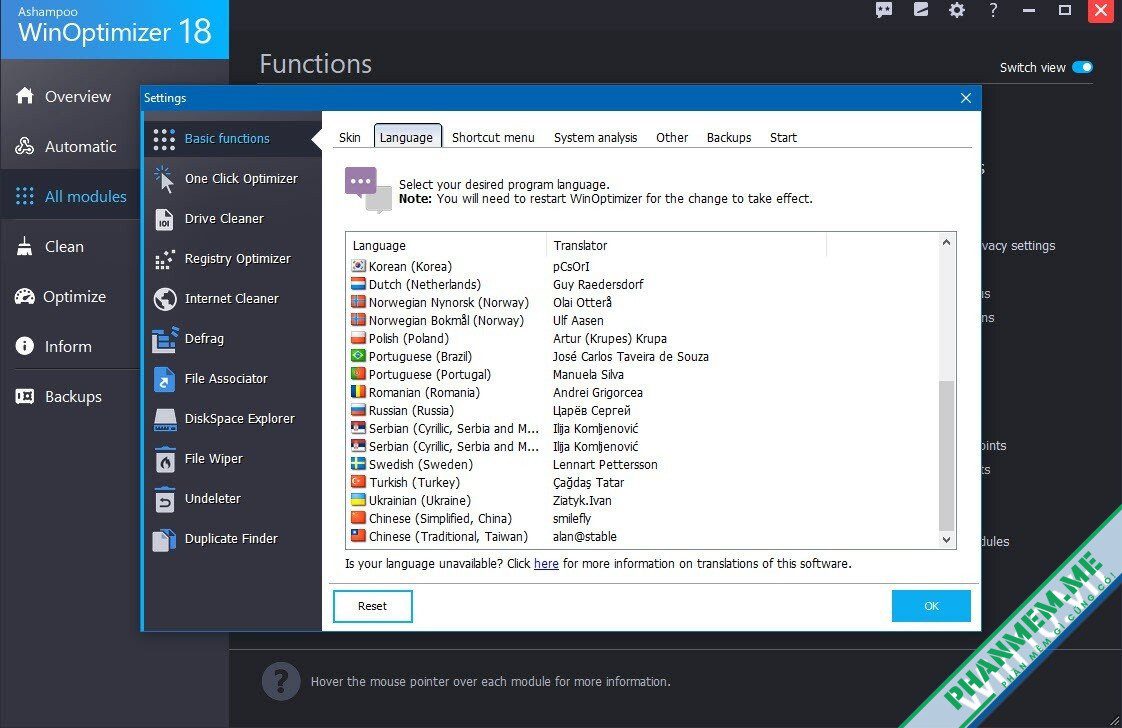Select All modules in main sidebar

70,196
